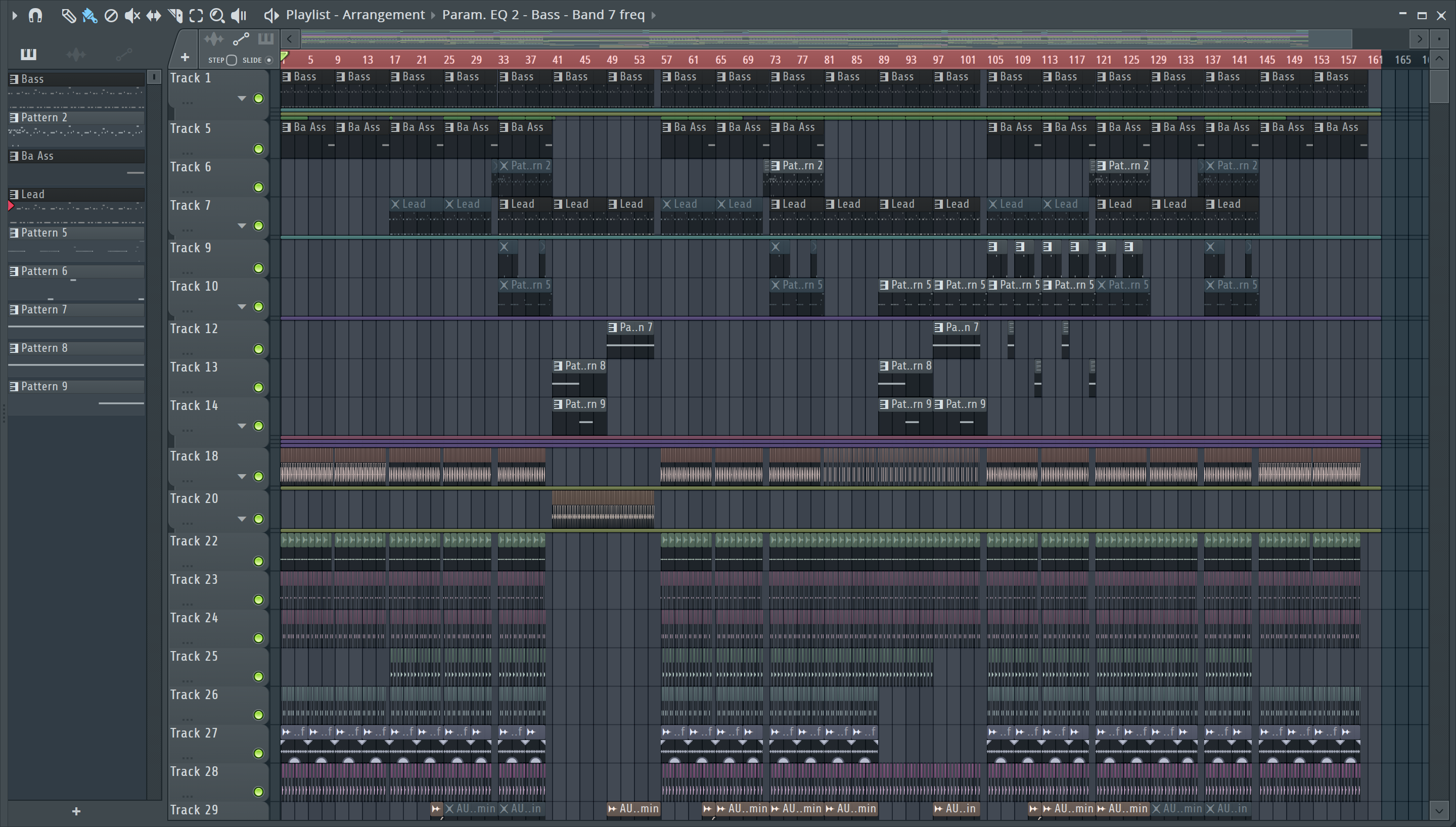The height and width of the screenshot is (827, 1456).
Task: Select first Bass clip on Track 1
Action: click(x=307, y=88)
